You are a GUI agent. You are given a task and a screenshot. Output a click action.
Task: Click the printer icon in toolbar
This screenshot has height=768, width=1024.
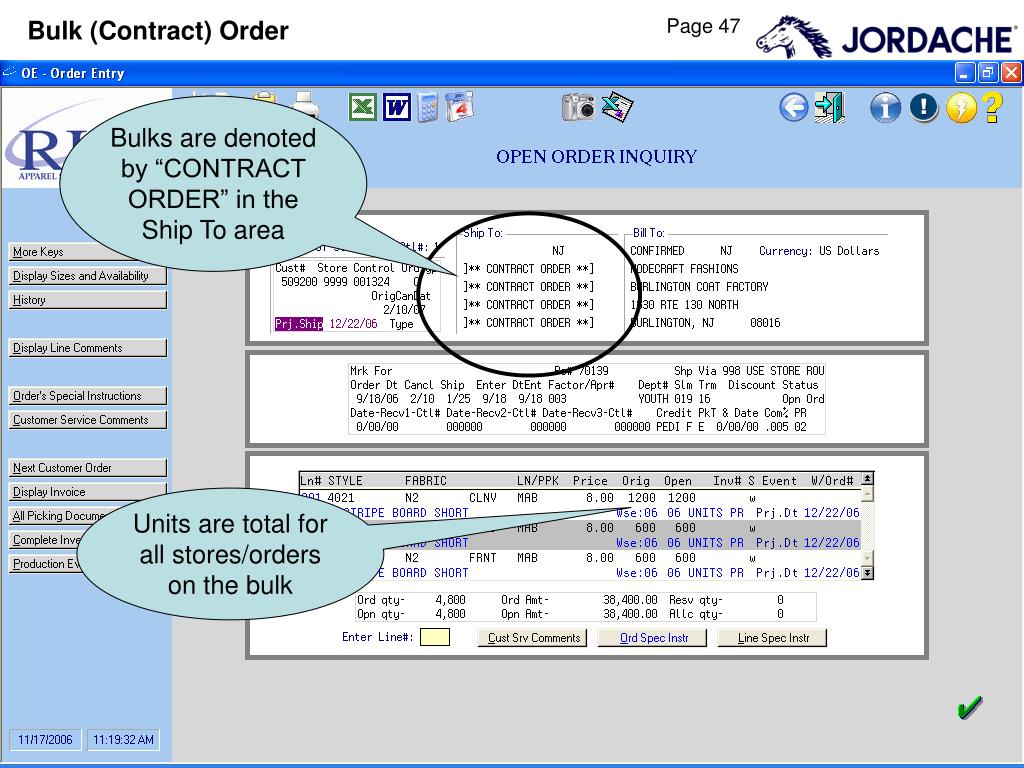click(x=306, y=104)
